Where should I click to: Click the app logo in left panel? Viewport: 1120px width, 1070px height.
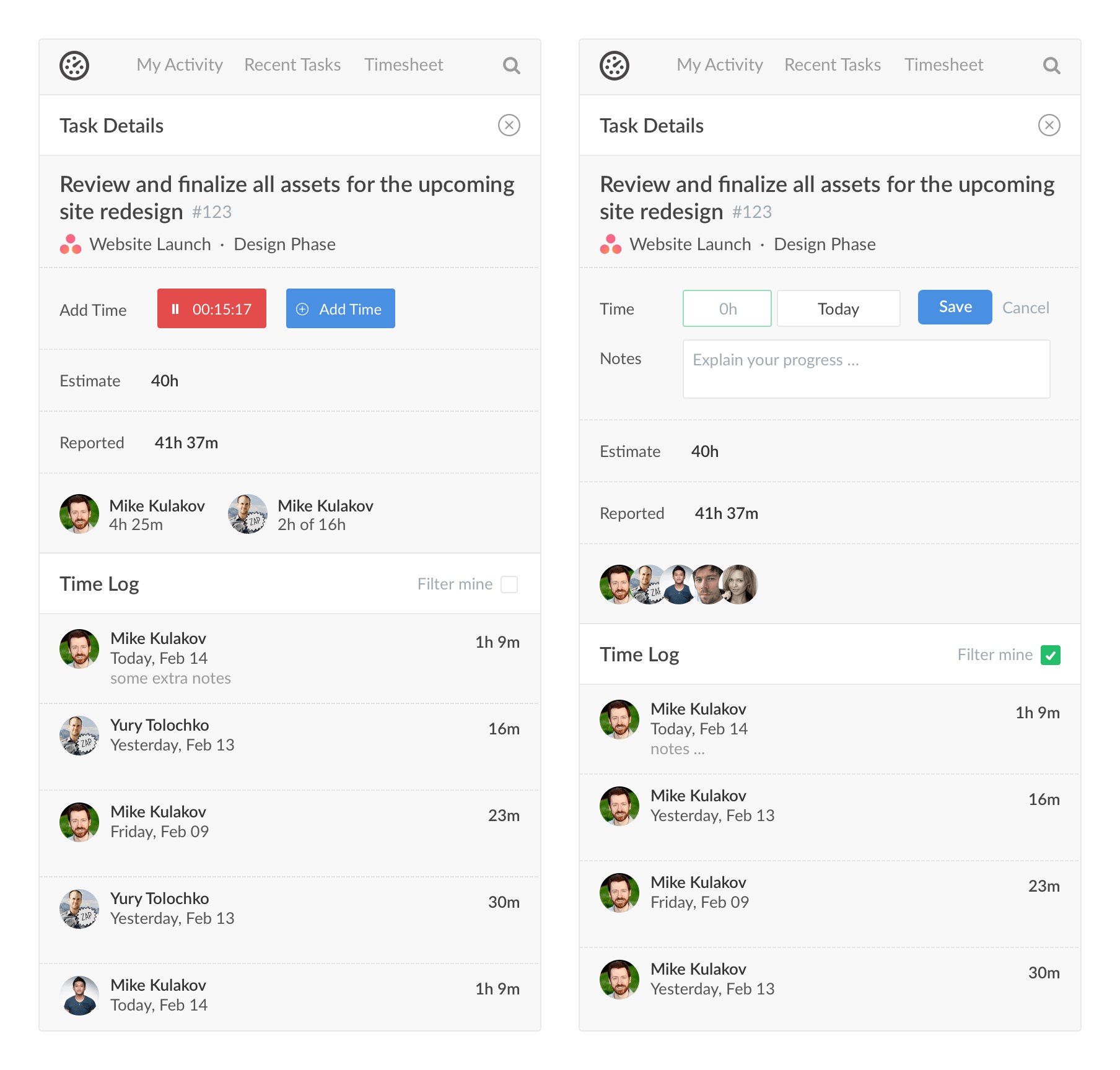(74, 66)
